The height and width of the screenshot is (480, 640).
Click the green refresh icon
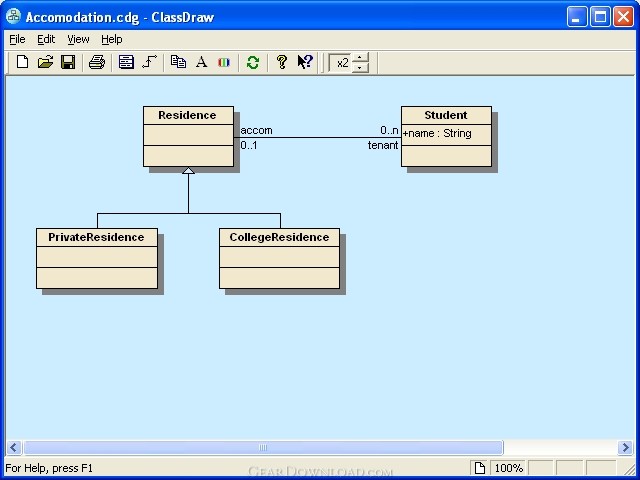pyautogui.click(x=253, y=62)
